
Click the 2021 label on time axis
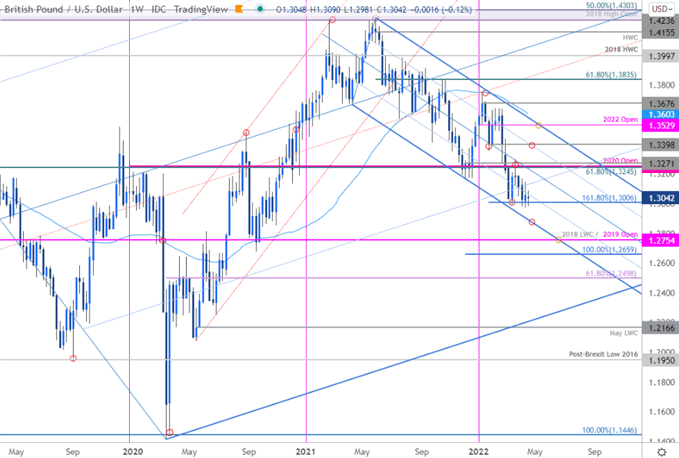tap(305, 450)
